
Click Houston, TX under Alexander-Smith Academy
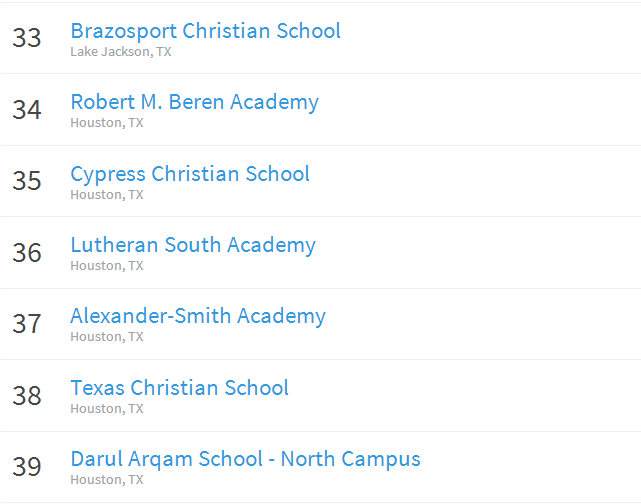point(107,337)
